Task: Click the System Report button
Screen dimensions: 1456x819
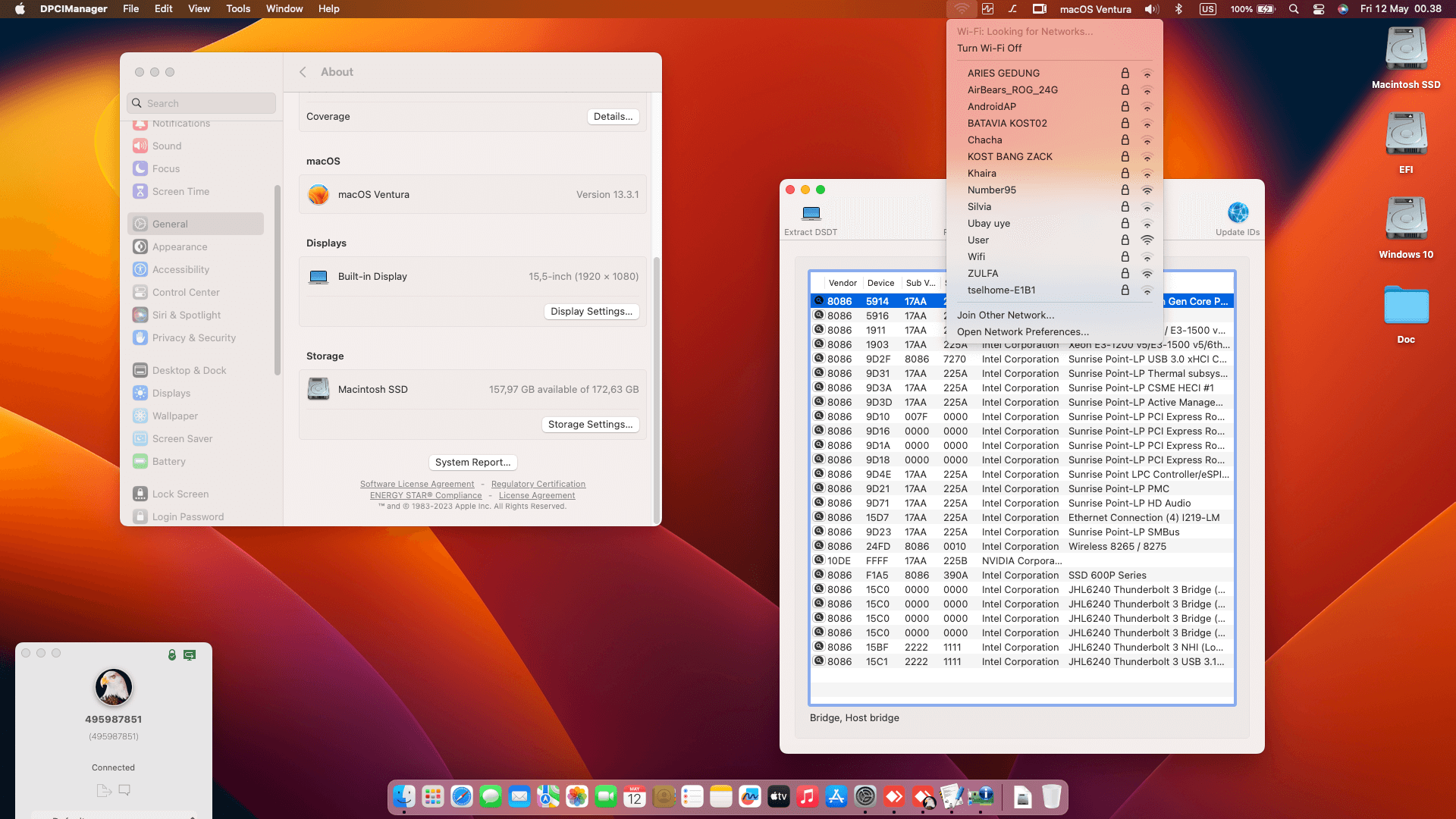Action: pyautogui.click(x=472, y=462)
